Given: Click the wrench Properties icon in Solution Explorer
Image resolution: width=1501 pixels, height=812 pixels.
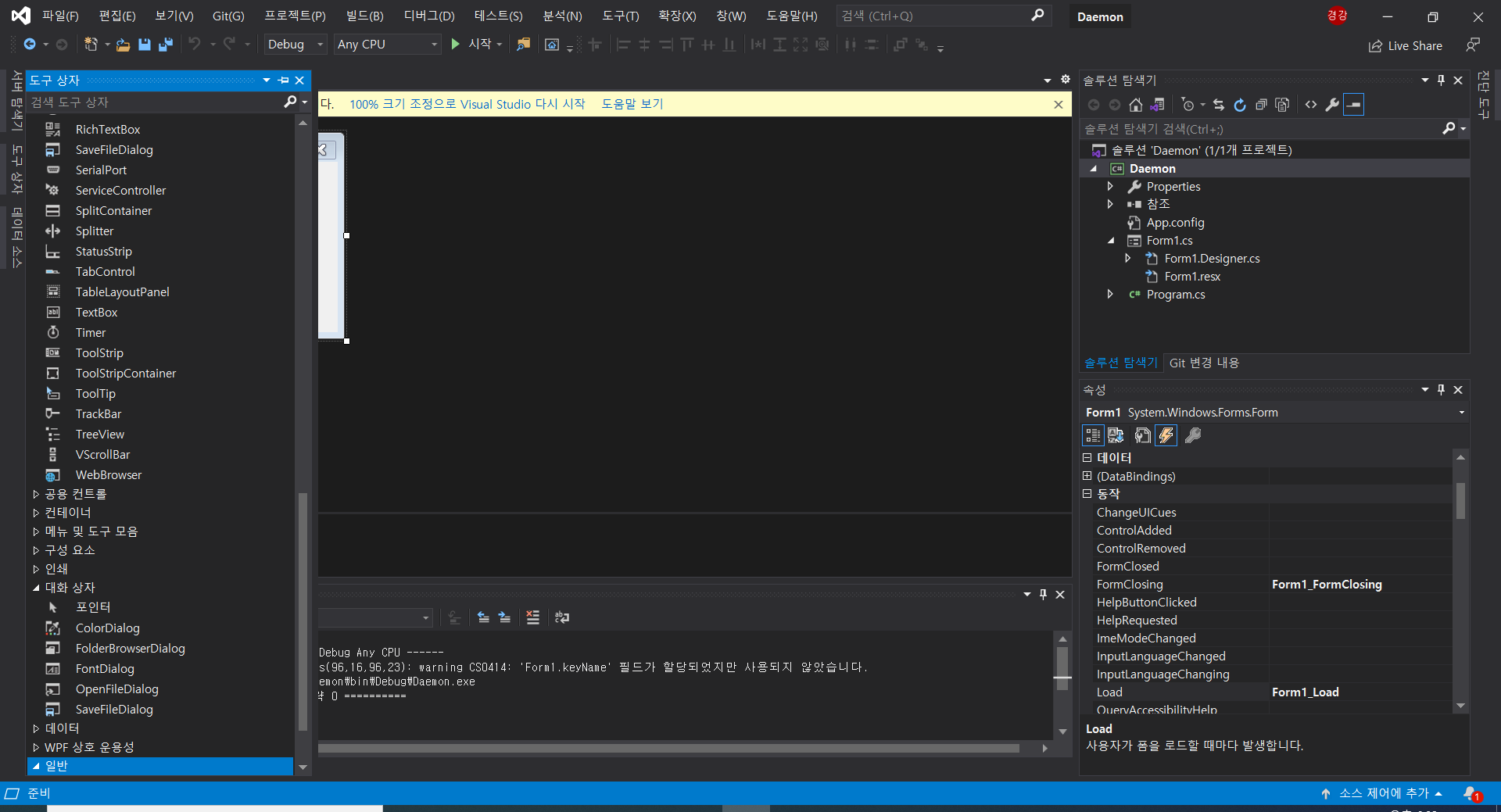Looking at the screenshot, I should pyautogui.click(x=1332, y=105).
